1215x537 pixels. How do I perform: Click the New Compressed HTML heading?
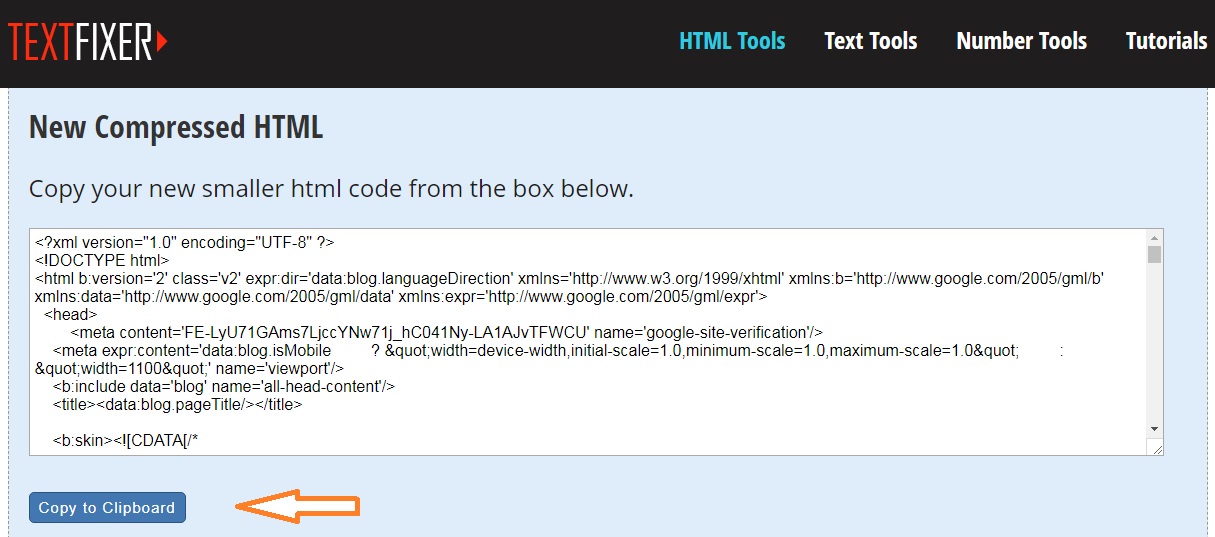click(x=176, y=128)
